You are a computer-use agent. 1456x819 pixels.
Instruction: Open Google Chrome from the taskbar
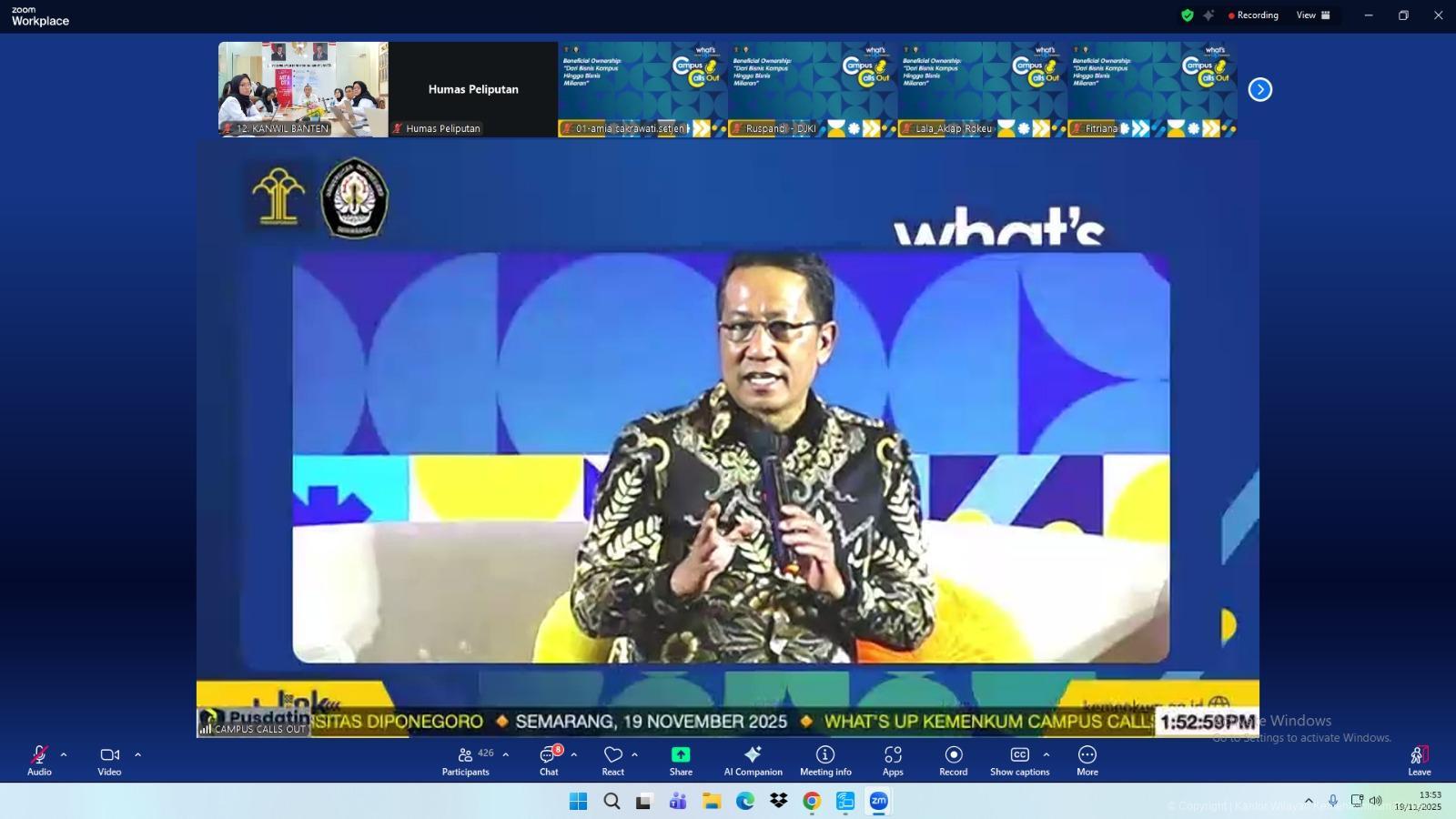click(812, 801)
